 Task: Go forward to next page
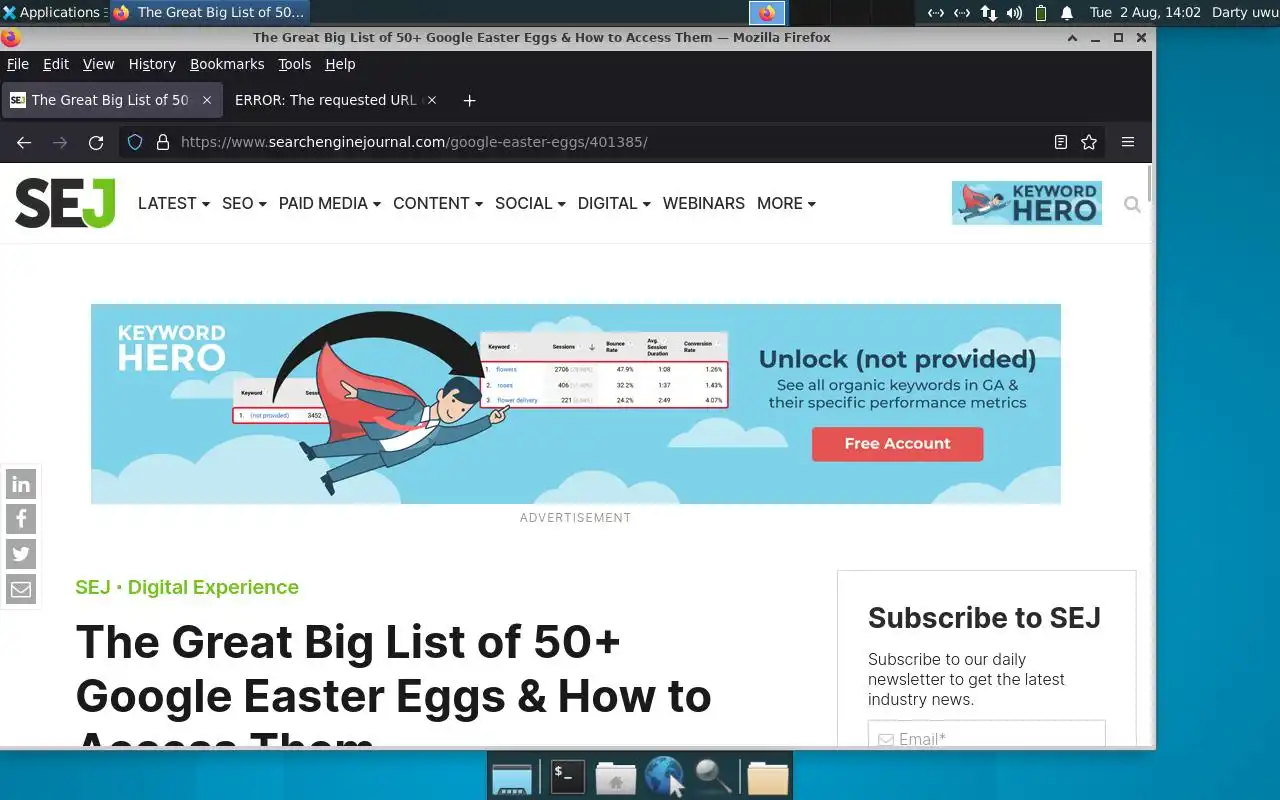pos(60,142)
